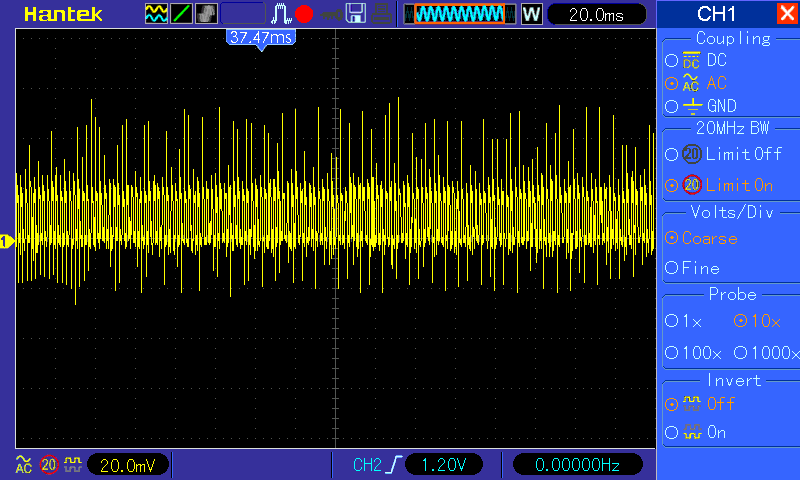This screenshot has height=480, width=800.
Task: Click the gray persistence waveform icon
Action: [x=206, y=14]
